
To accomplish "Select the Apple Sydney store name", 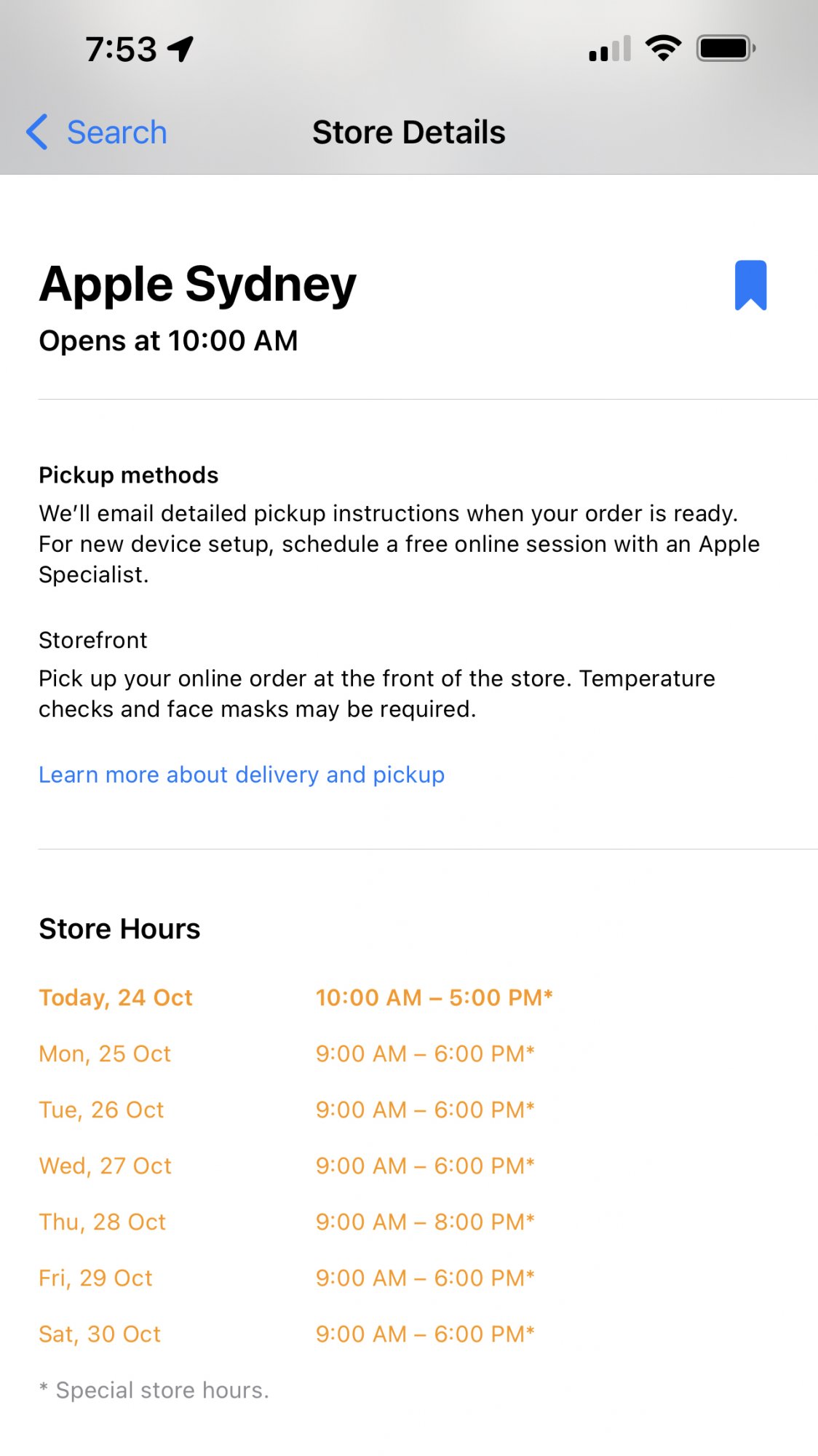I will click(198, 284).
